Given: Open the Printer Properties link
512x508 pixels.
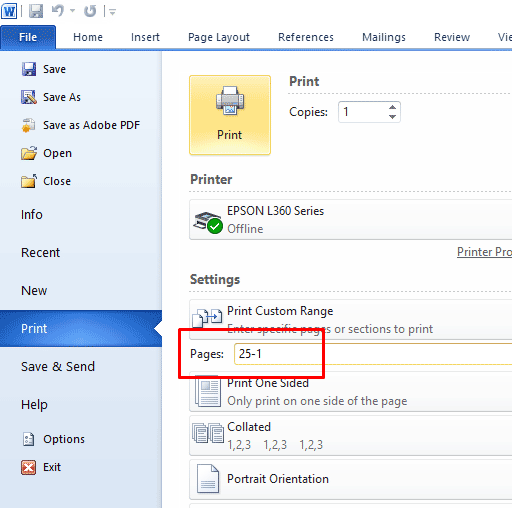Looking at the screenshot, I should tap(484, 252).
